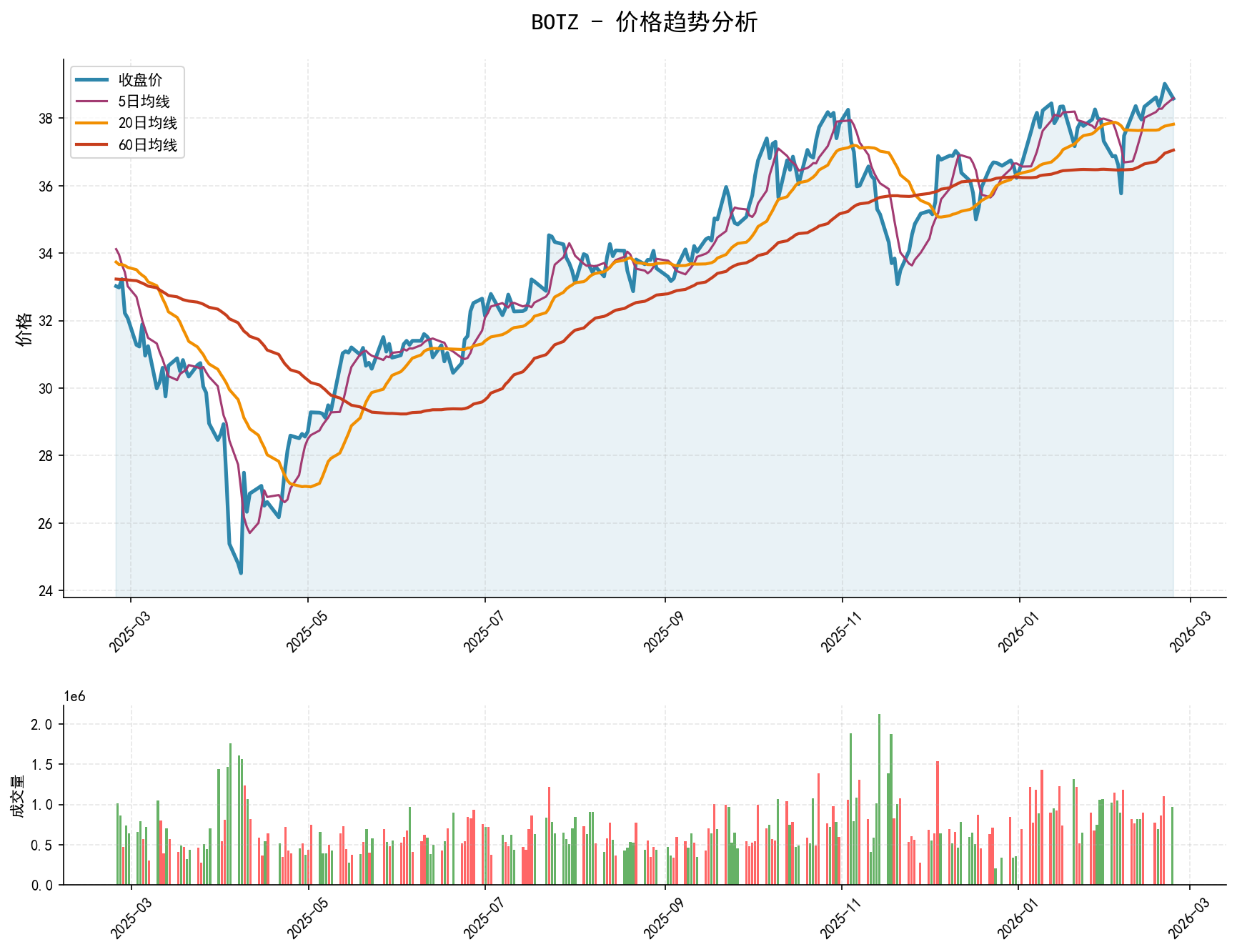Select the 5日均线 legend text
The image size is (1237, 952).
(144, 101)
